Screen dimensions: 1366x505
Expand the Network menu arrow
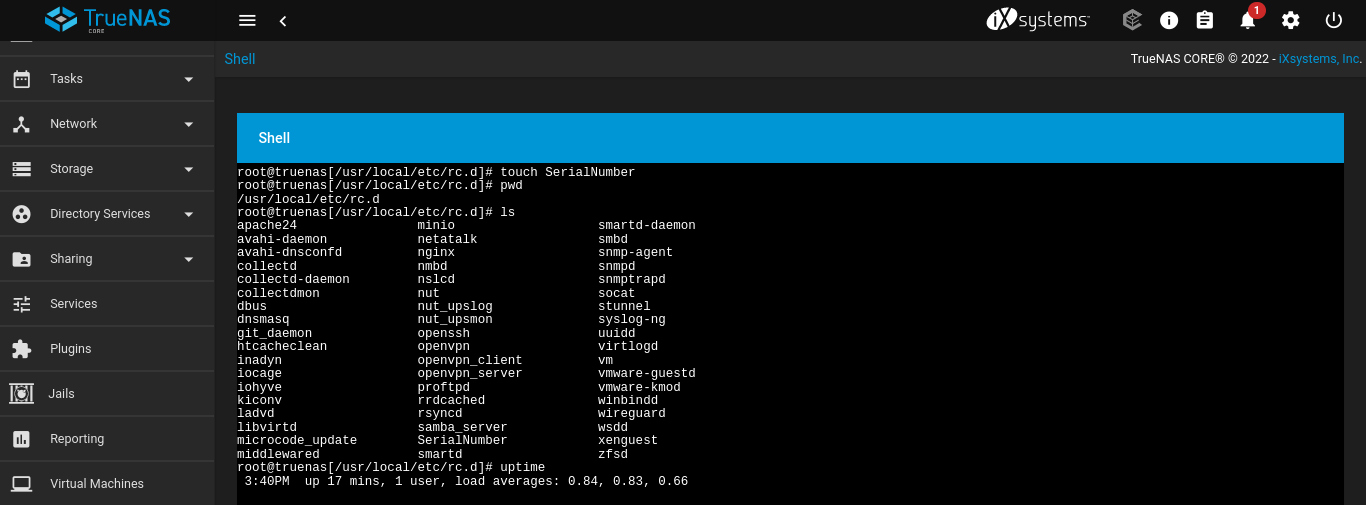click(189, 124)
